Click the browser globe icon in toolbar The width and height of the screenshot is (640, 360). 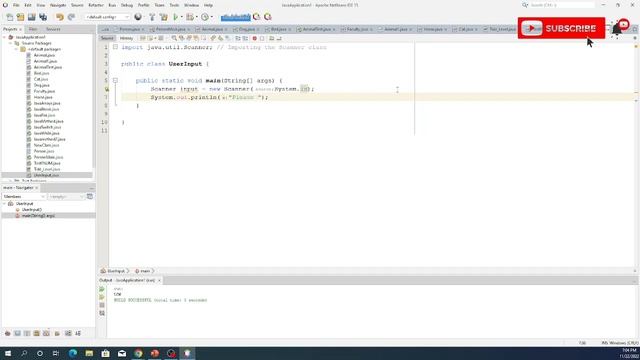tap(138, 17)
